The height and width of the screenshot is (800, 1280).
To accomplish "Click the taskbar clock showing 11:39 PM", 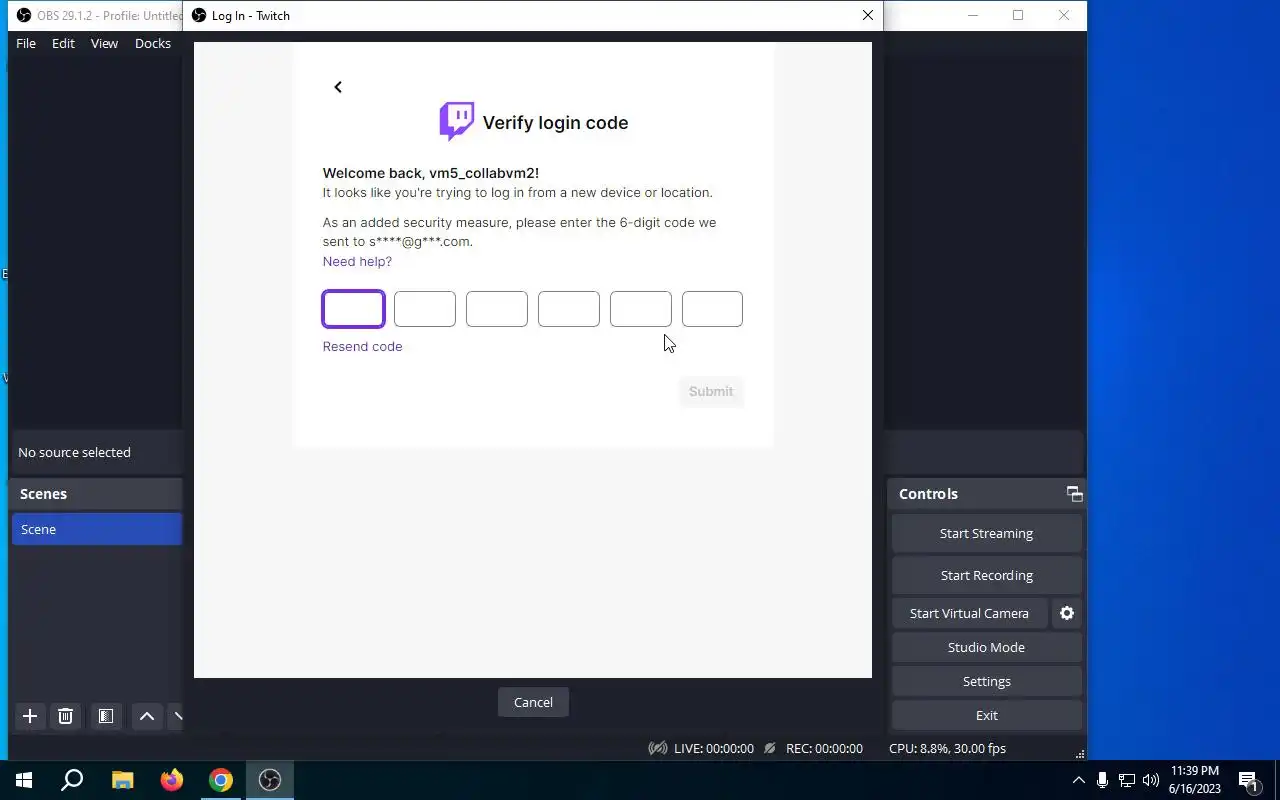I will [1194, 780].
